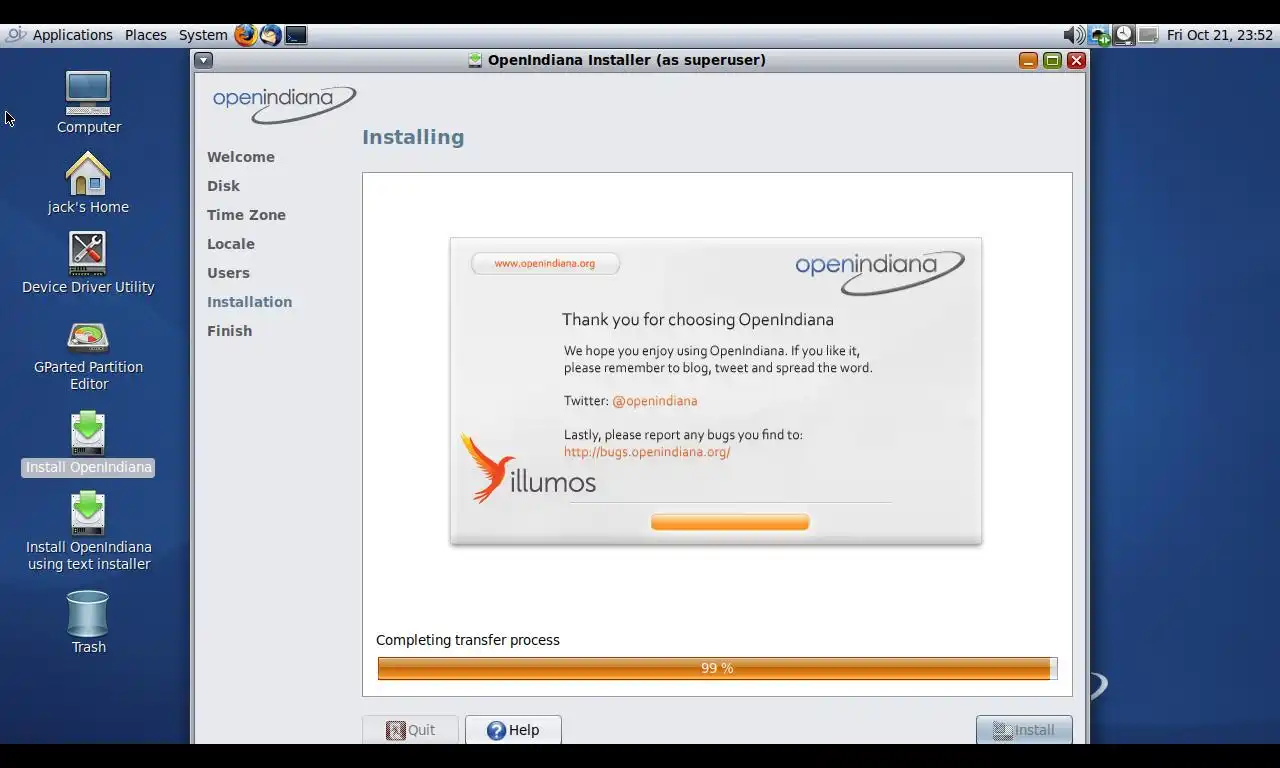Click the date and time display
1280x768 pixels.
click(1220, 35)
